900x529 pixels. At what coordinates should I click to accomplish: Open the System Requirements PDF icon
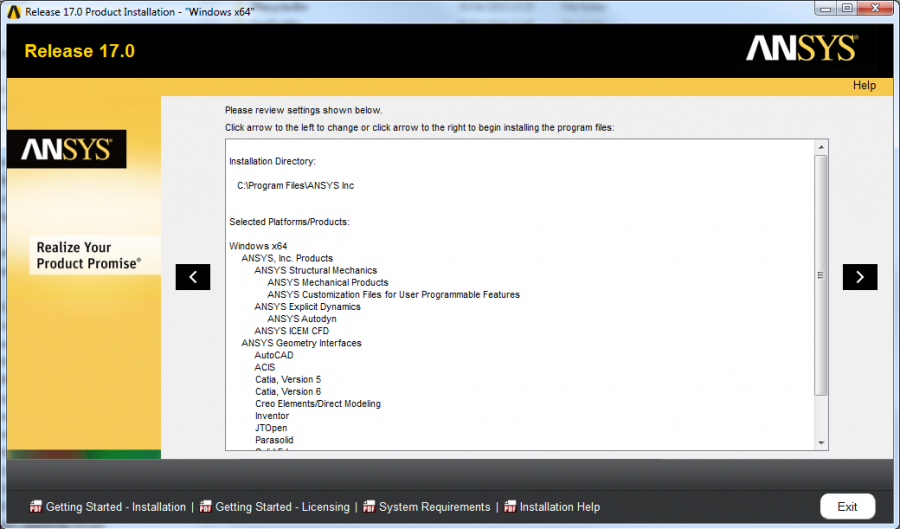tap(369, 506)
